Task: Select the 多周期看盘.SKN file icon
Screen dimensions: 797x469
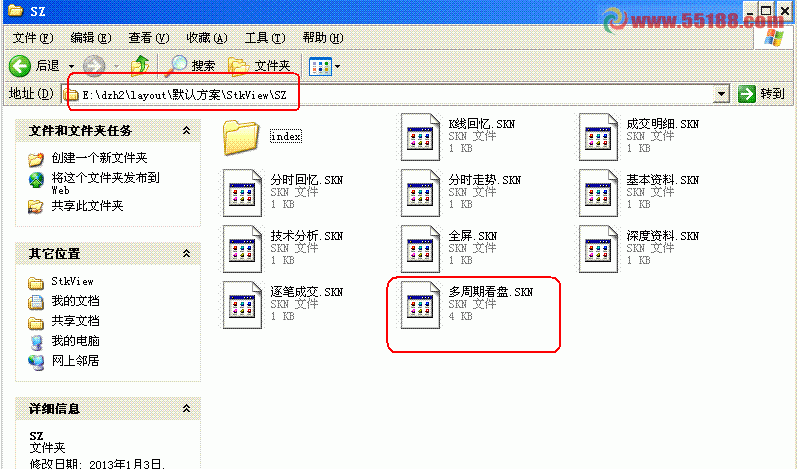Action: 420,305
